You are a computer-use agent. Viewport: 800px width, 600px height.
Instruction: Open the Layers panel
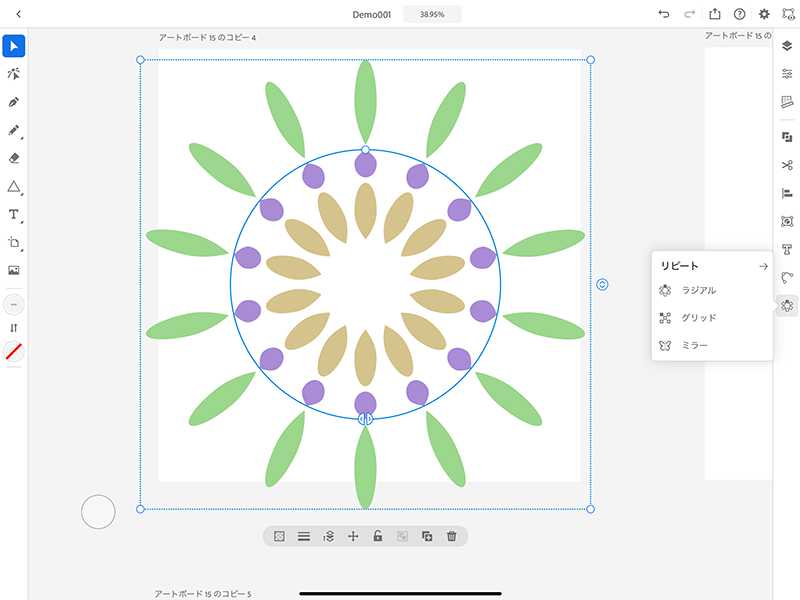pyautogui.click(x=787, y=46)
